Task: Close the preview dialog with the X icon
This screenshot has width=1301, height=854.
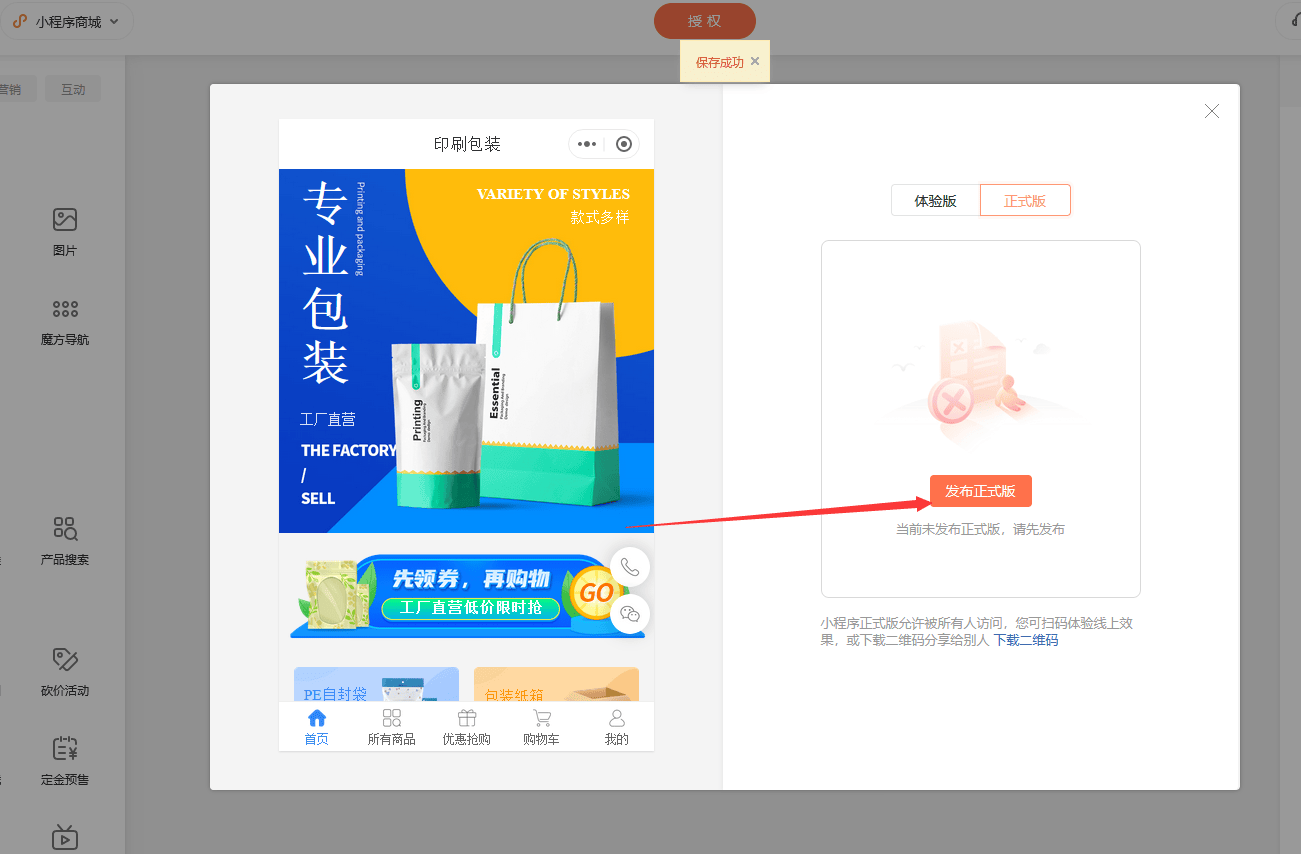Action: (1212, 111)
